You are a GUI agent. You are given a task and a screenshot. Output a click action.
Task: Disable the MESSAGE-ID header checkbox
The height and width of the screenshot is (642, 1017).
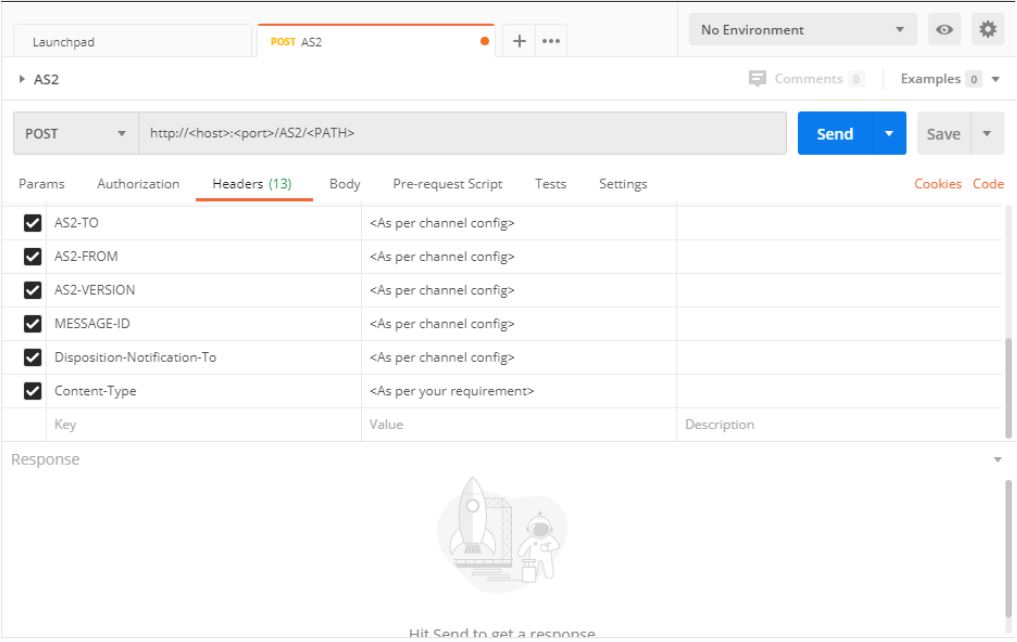coord(32,324)
